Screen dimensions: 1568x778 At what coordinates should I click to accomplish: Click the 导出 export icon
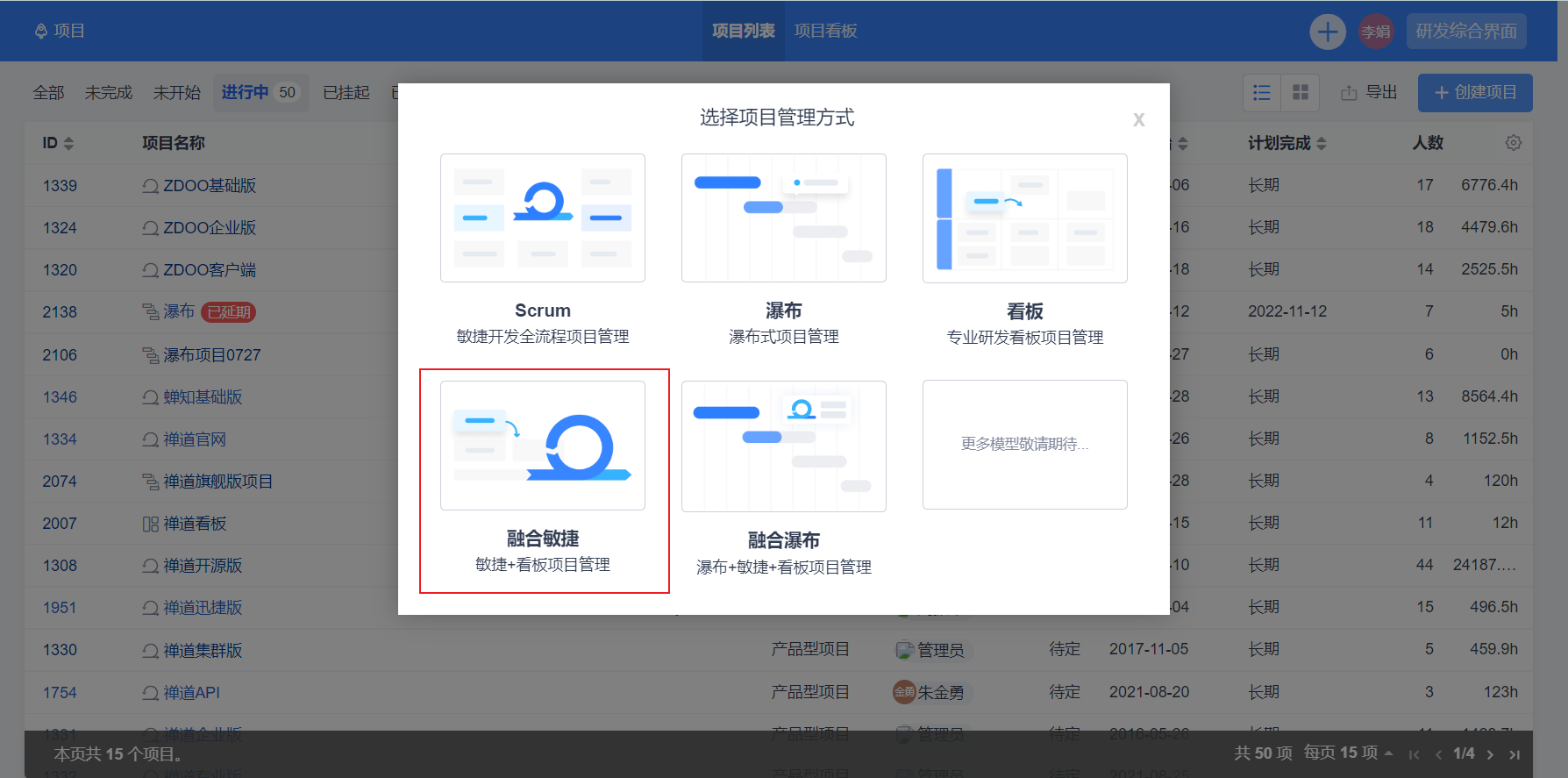(x=1349, y=93)
